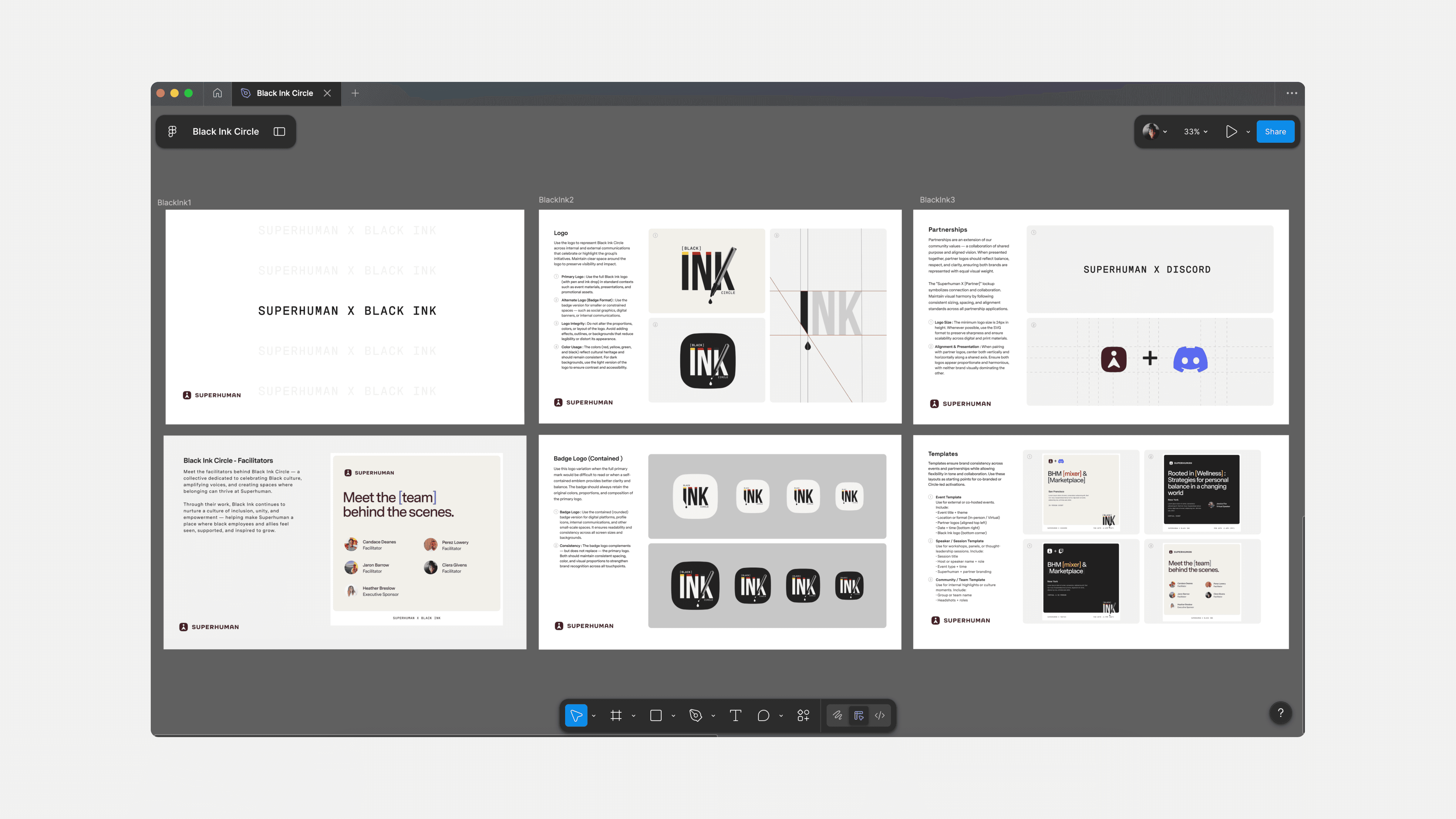
Task: Open the 33% zoom dropdown
Action: (1195, 132)
